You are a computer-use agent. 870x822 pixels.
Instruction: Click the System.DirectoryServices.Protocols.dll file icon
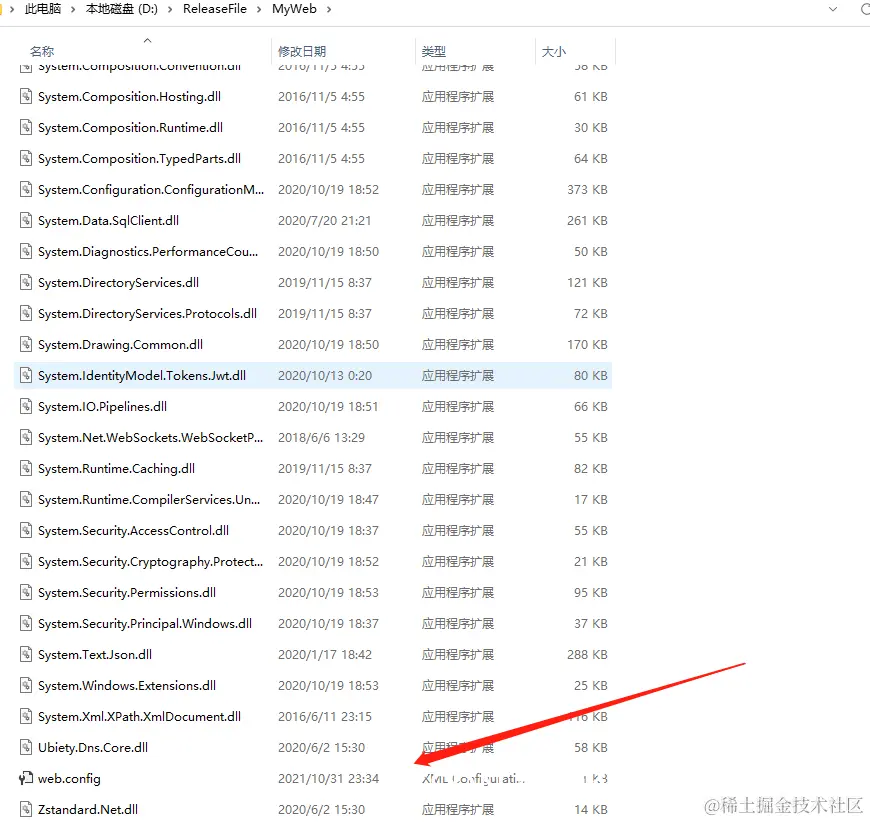pyautogui.click(x=26, y=314)
